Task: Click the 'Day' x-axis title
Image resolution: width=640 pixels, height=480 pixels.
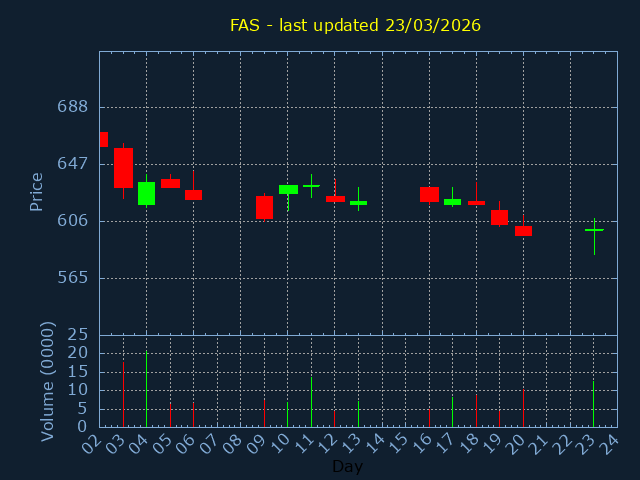Action: pos(347,466)
